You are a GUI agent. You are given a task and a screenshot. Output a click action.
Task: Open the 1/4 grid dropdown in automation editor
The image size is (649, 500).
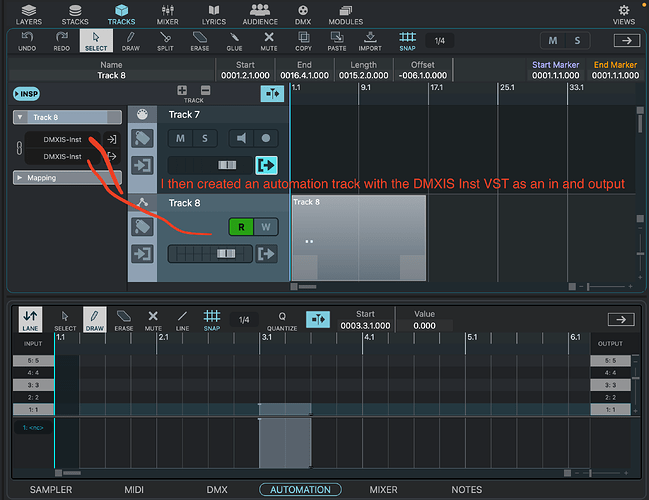pos(244,320)
